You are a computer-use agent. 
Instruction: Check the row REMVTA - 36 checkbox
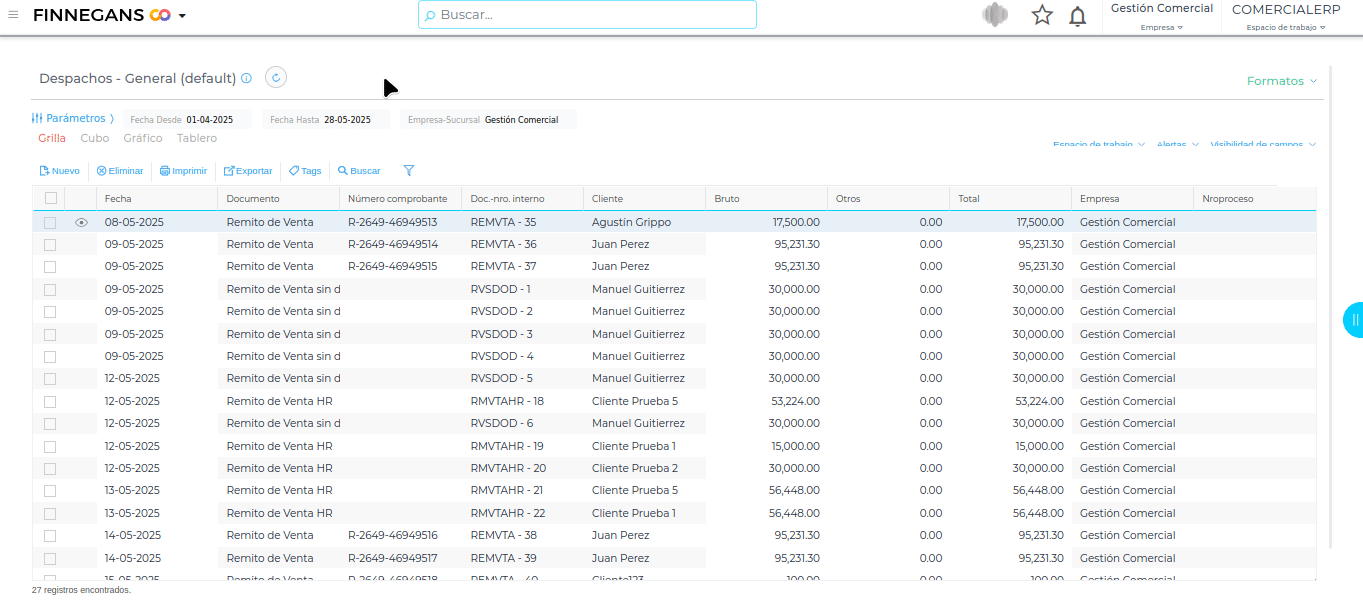click(50, 244)
